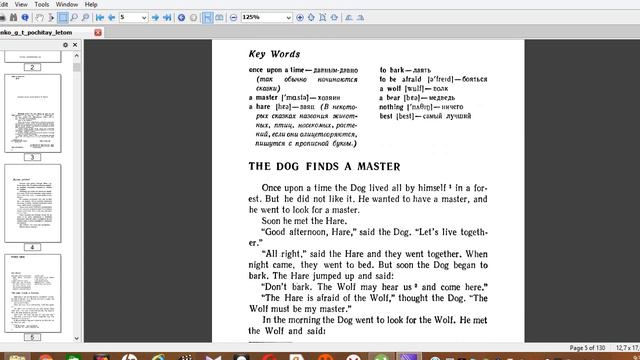This screenshot has height=360, width=640.
Task: Rotate the page left
Action: pos(349,18)
